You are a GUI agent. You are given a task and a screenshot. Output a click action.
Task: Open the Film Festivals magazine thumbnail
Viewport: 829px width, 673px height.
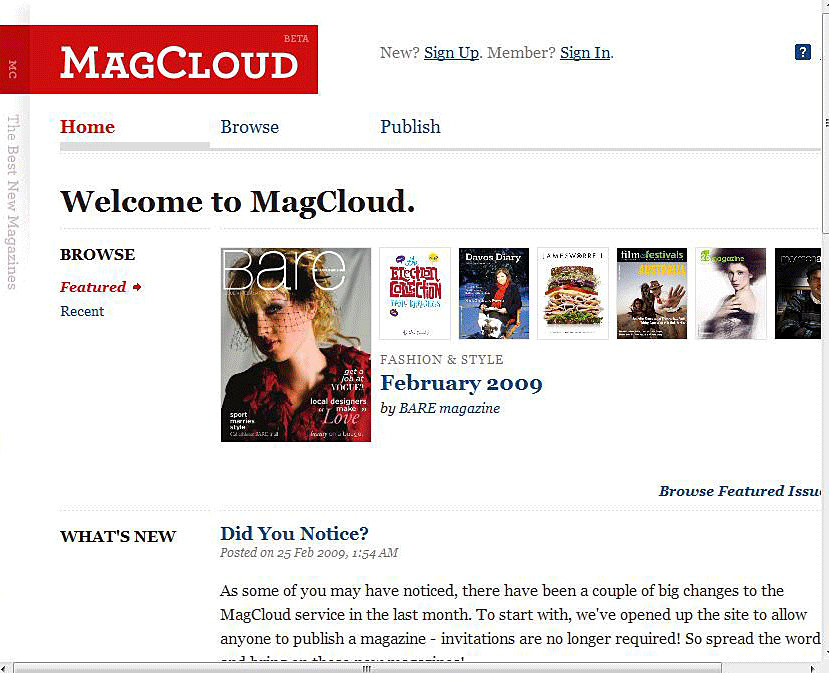[x=651, y=293]
